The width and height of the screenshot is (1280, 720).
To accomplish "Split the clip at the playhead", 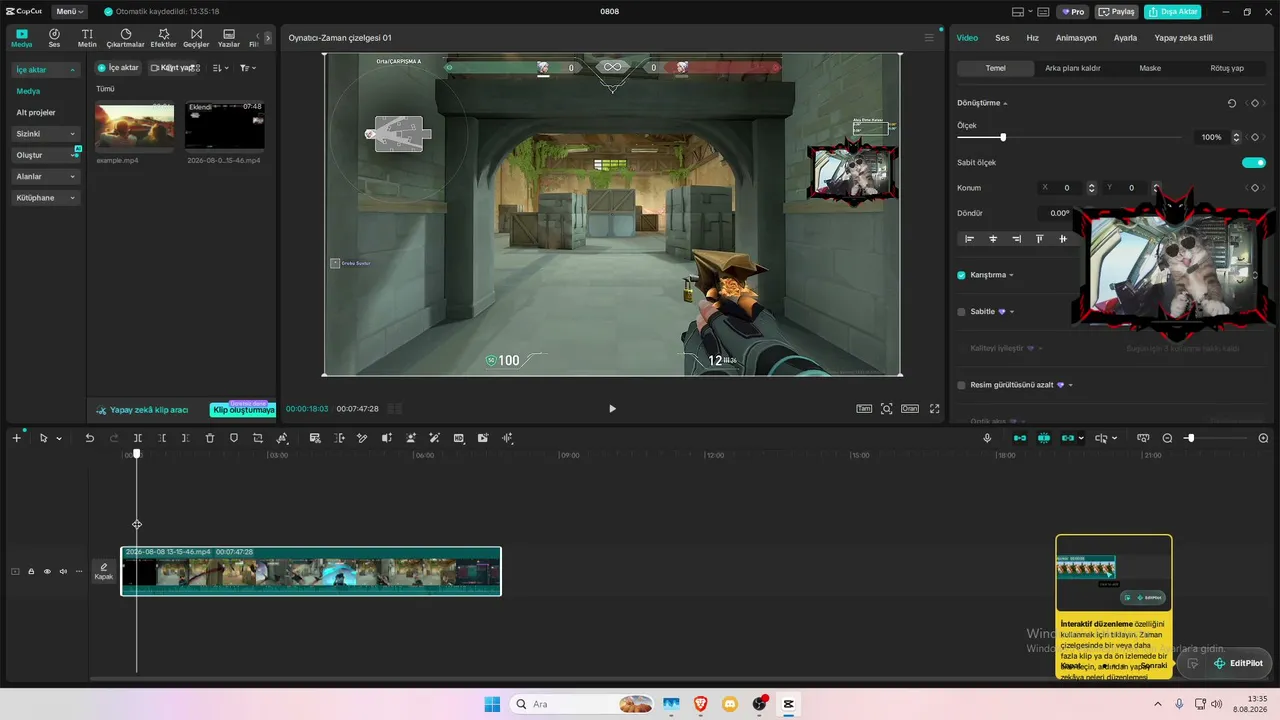I will point(138,438).
